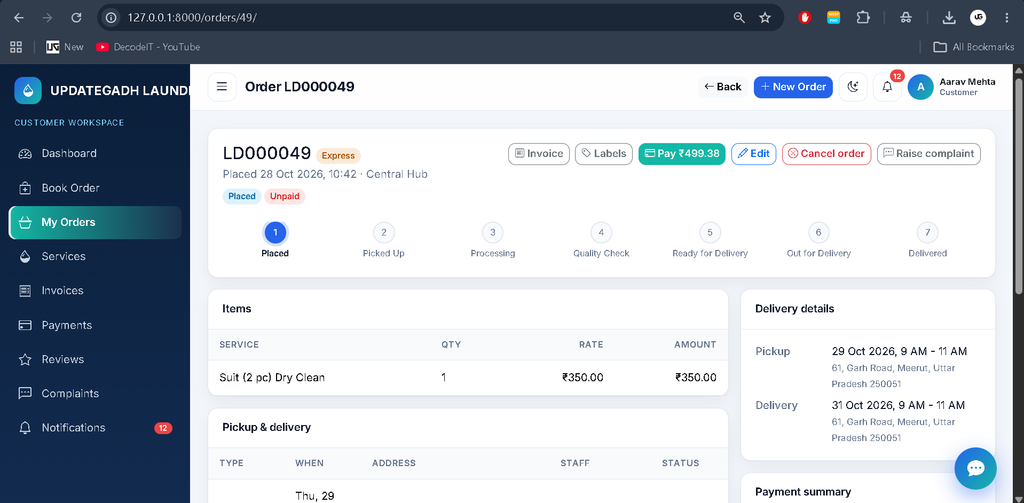1024x503 pixels.
Task: Select step 2 Picked Up
Action: [384, 233]
